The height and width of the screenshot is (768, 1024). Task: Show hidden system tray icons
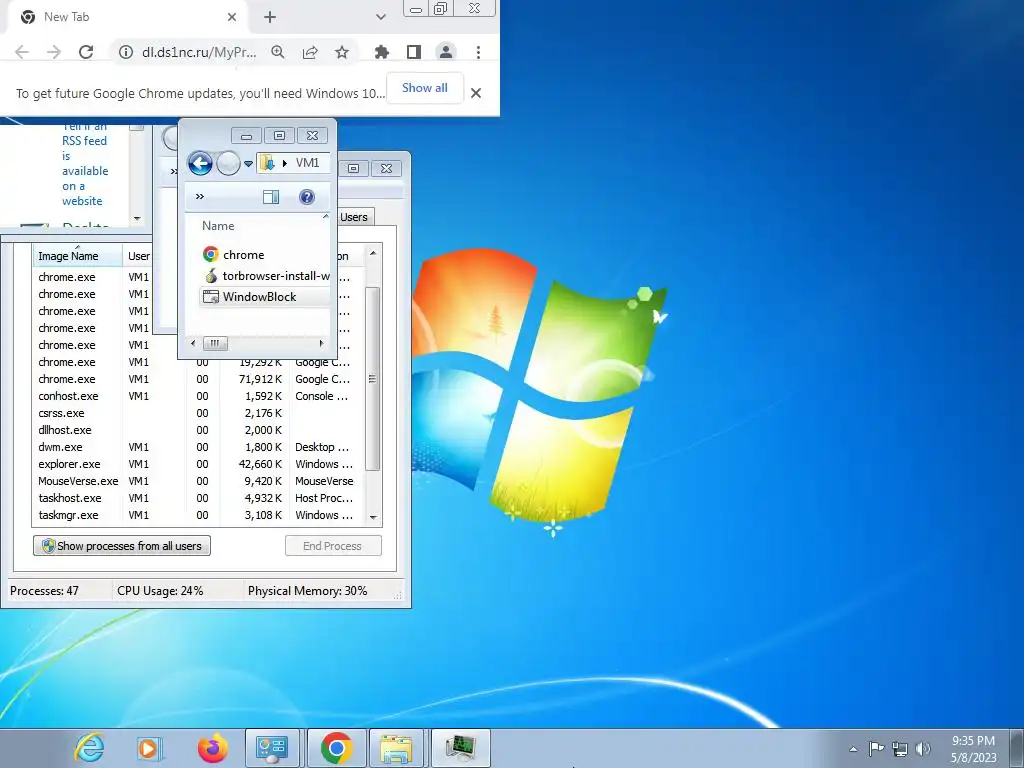[853, 749]
